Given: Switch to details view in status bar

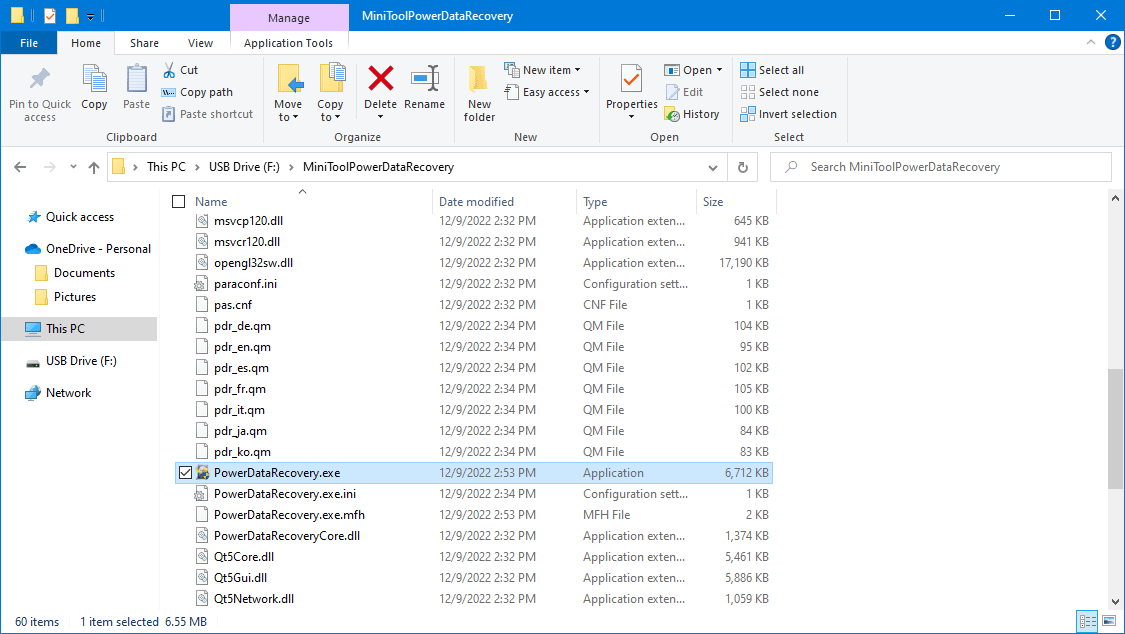Looking at the screenshot, I should point(1088,621).
